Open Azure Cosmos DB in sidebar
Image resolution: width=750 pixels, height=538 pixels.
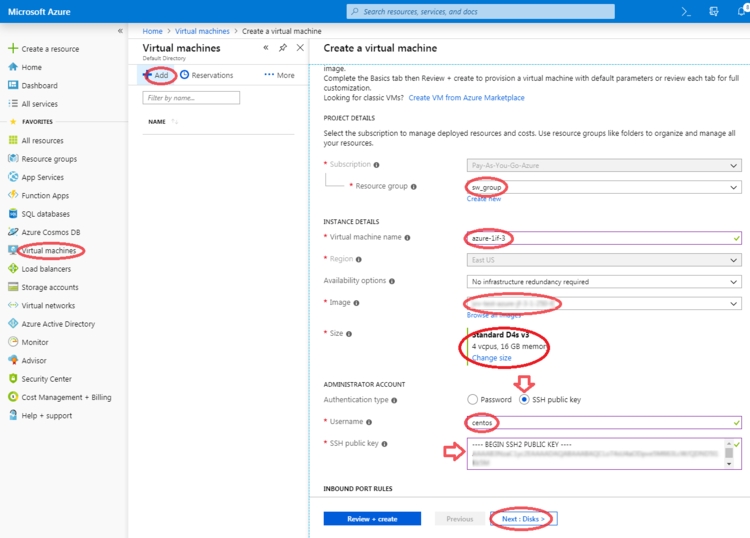(50, 232)
